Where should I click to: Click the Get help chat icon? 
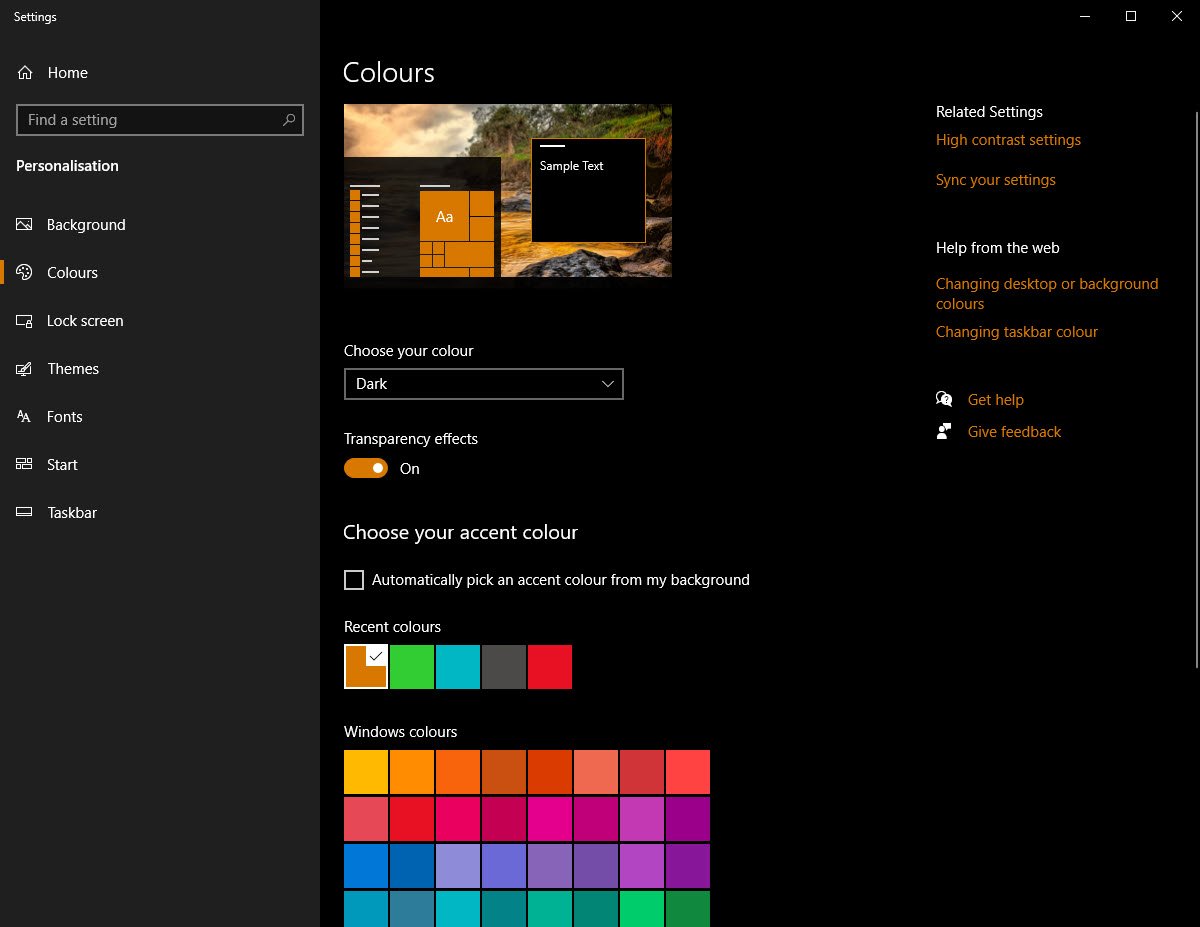(x=944, y=400)
